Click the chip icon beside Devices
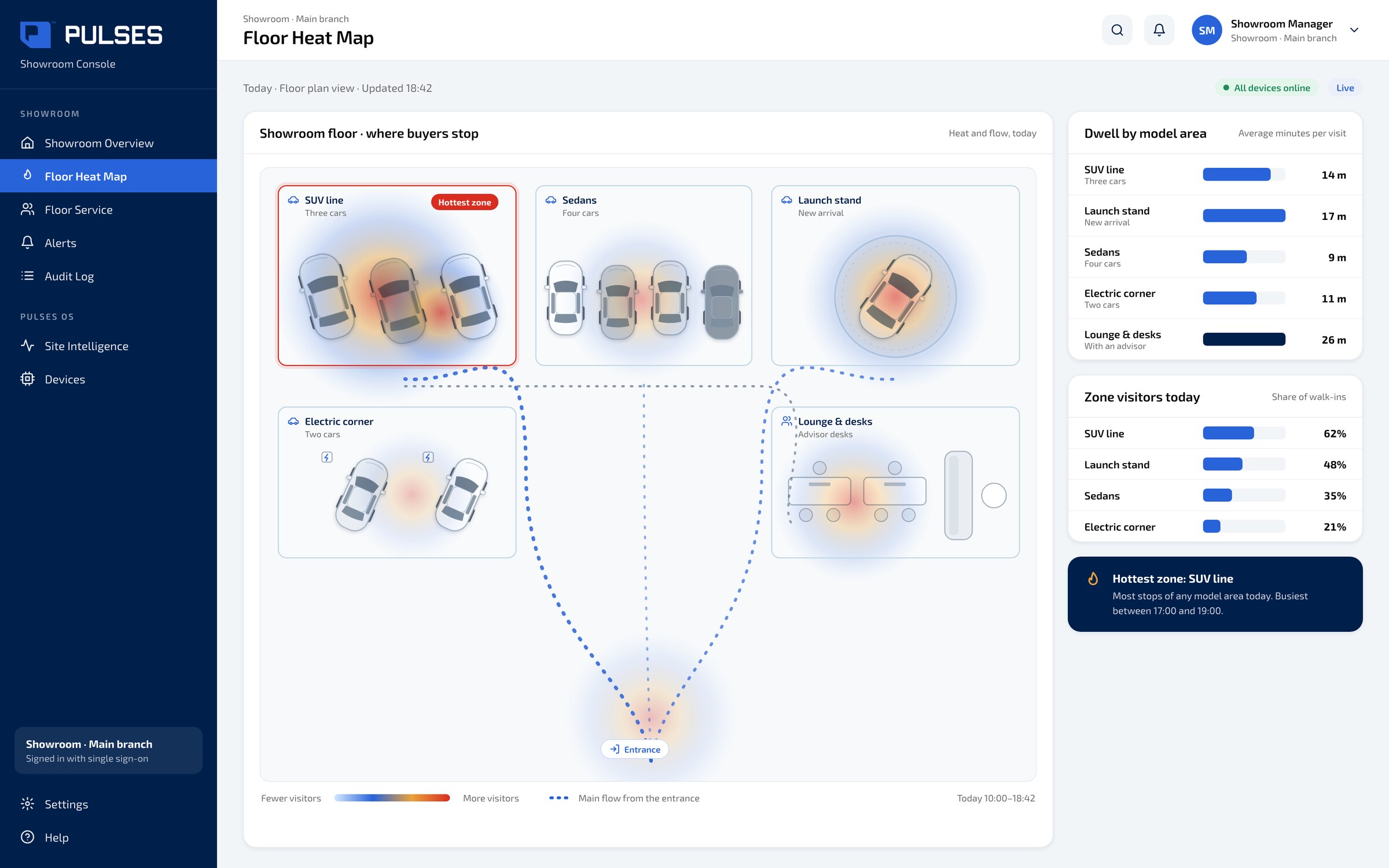1389x868 pixels. (x=27, y=379)
